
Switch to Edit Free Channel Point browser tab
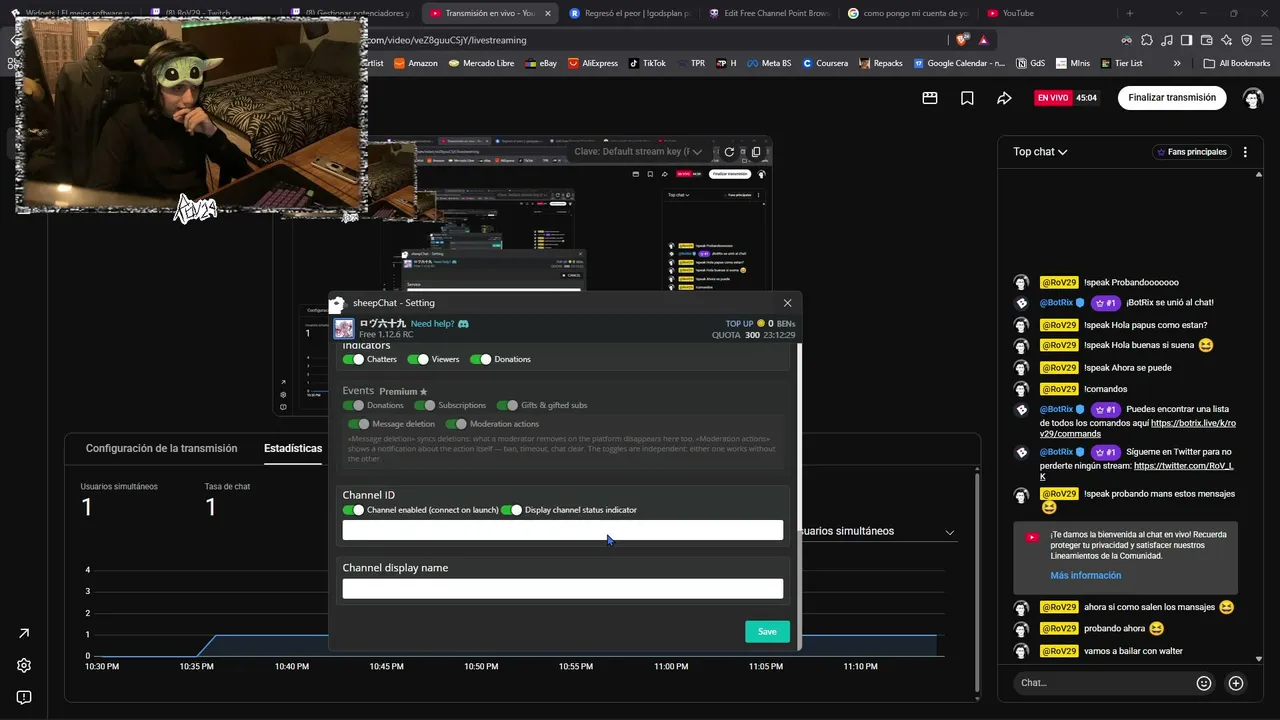tap(769, 13)
